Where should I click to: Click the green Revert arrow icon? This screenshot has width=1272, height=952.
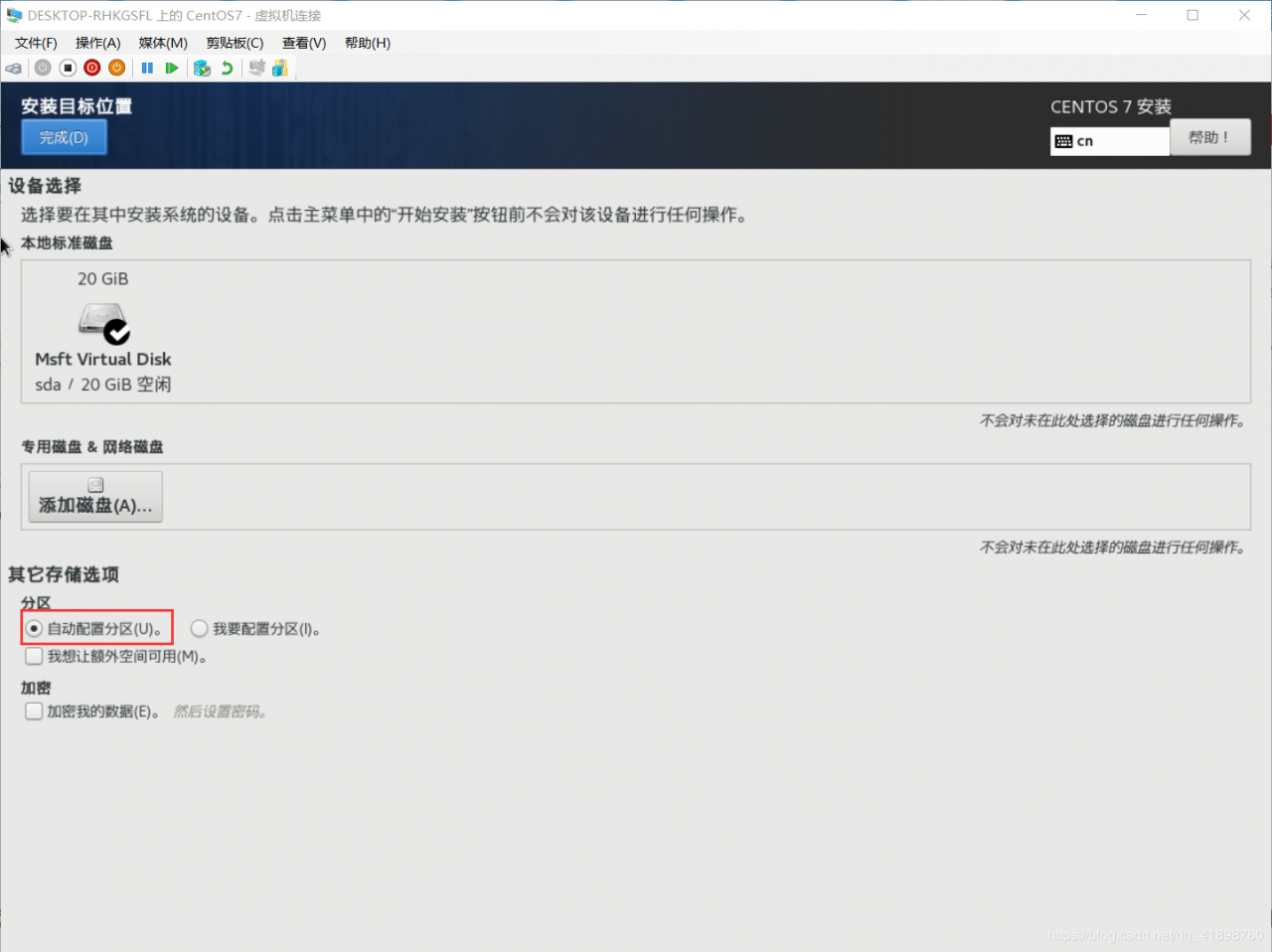228,68
